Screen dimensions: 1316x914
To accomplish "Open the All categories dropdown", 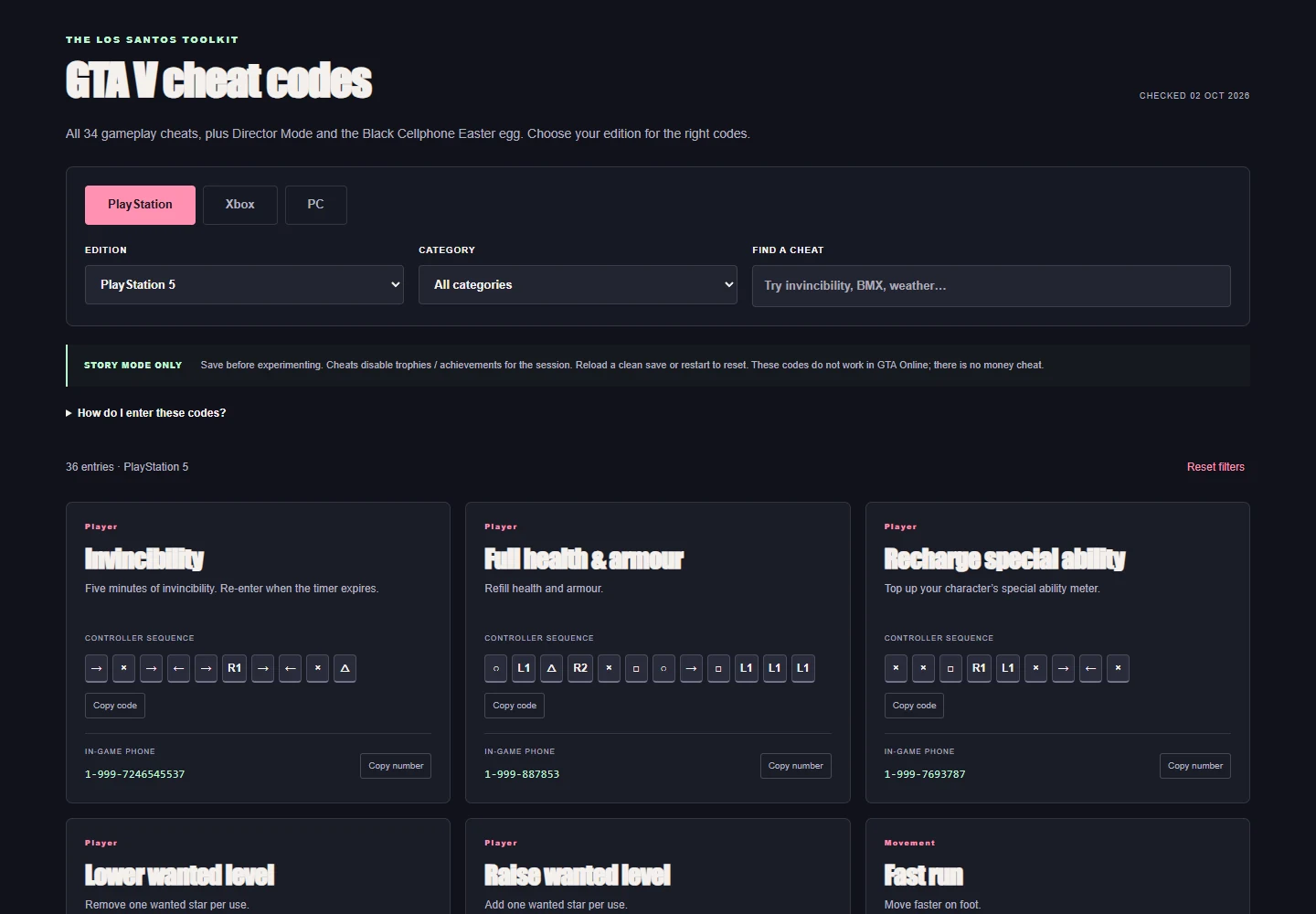I will tap(578, 285).
